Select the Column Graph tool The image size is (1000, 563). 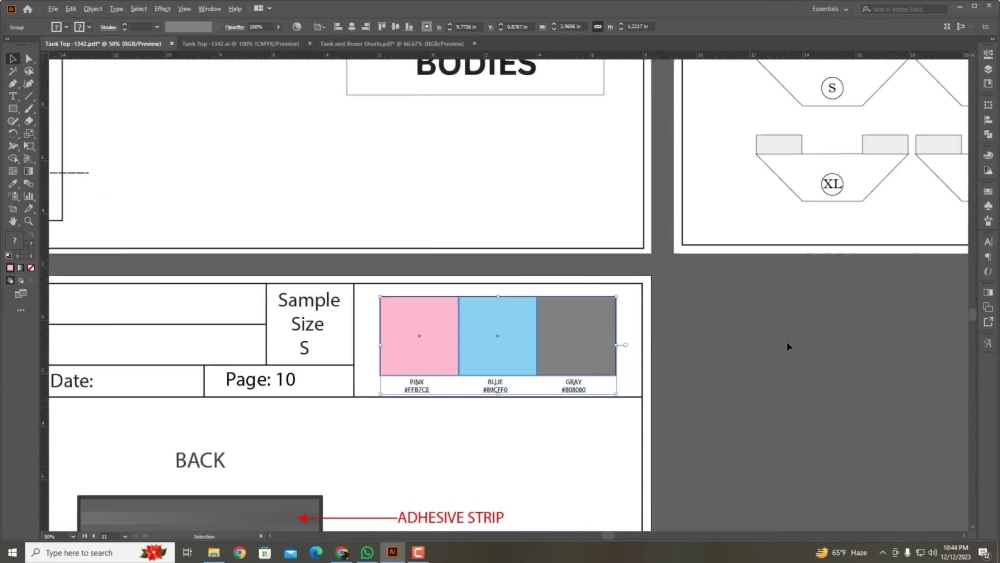click(x=29, y=196)
